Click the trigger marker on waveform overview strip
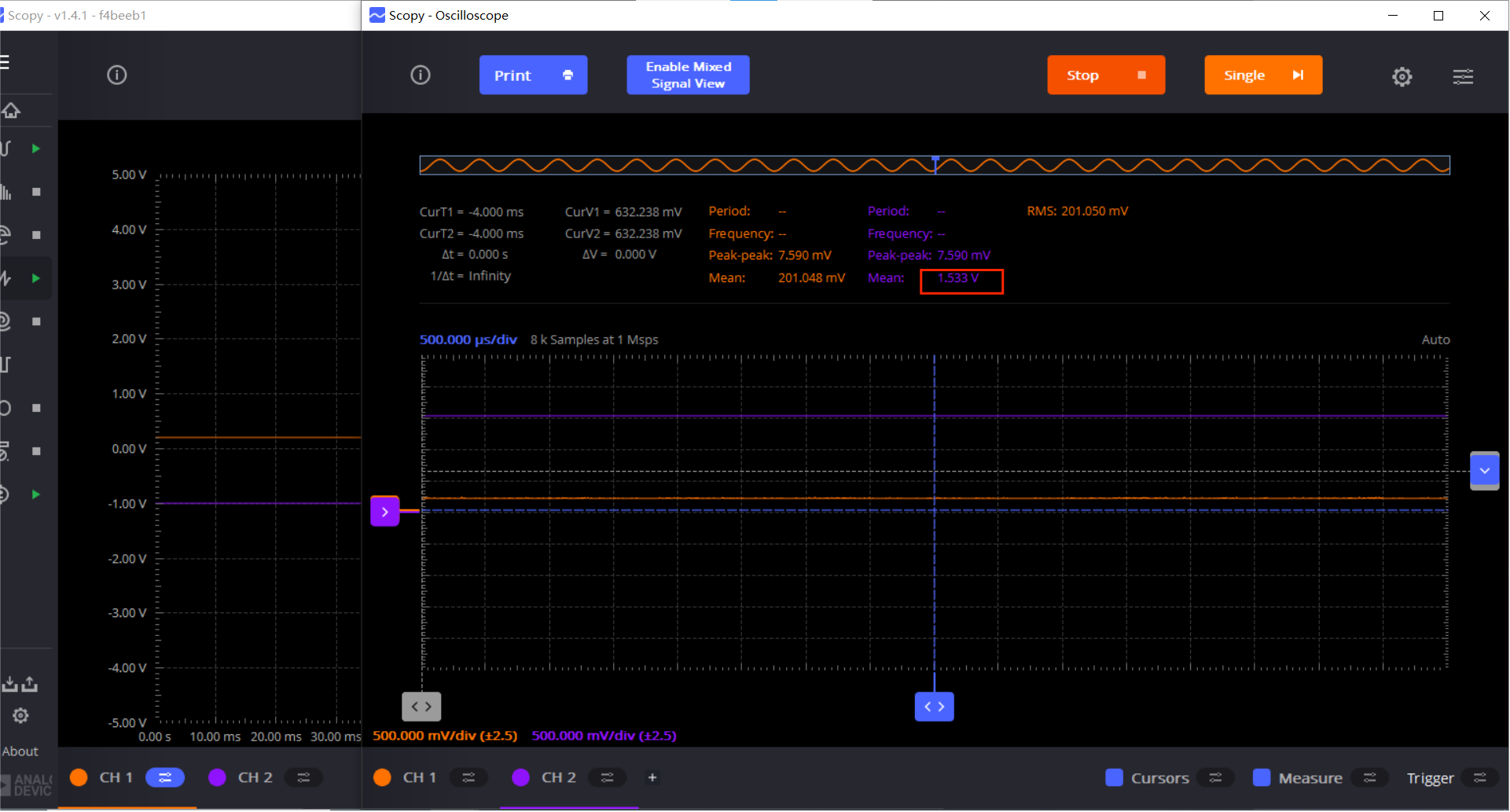This screenshot has height=812, width=1510. tap(935, 160)
